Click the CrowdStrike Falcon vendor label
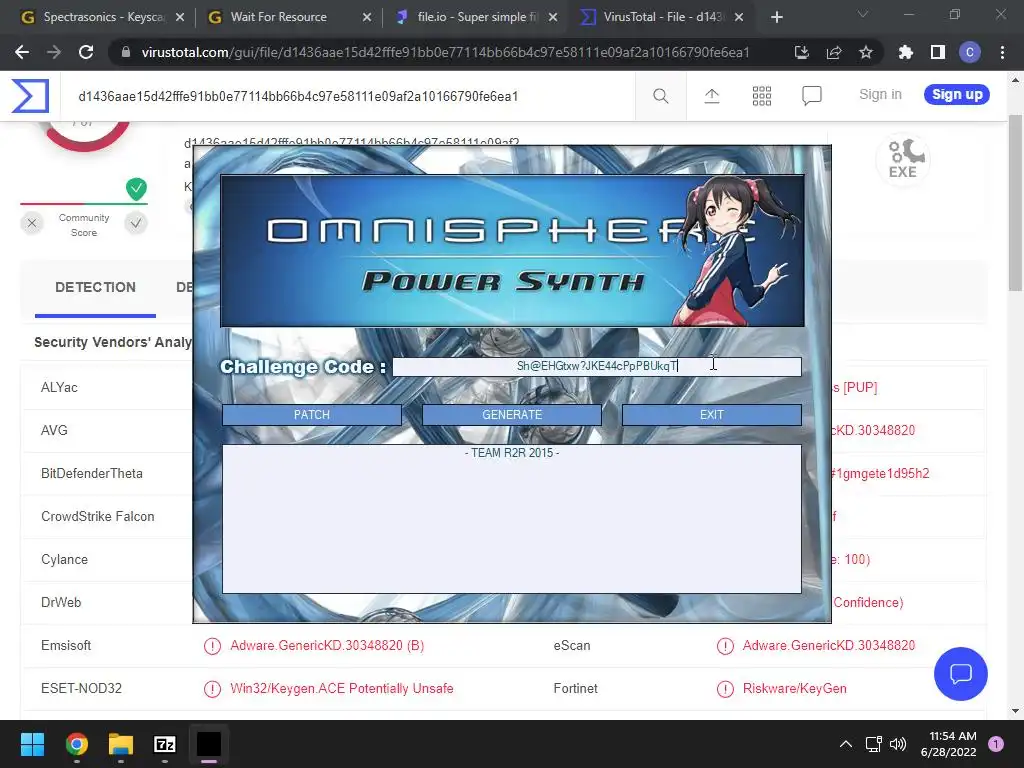 98,517
